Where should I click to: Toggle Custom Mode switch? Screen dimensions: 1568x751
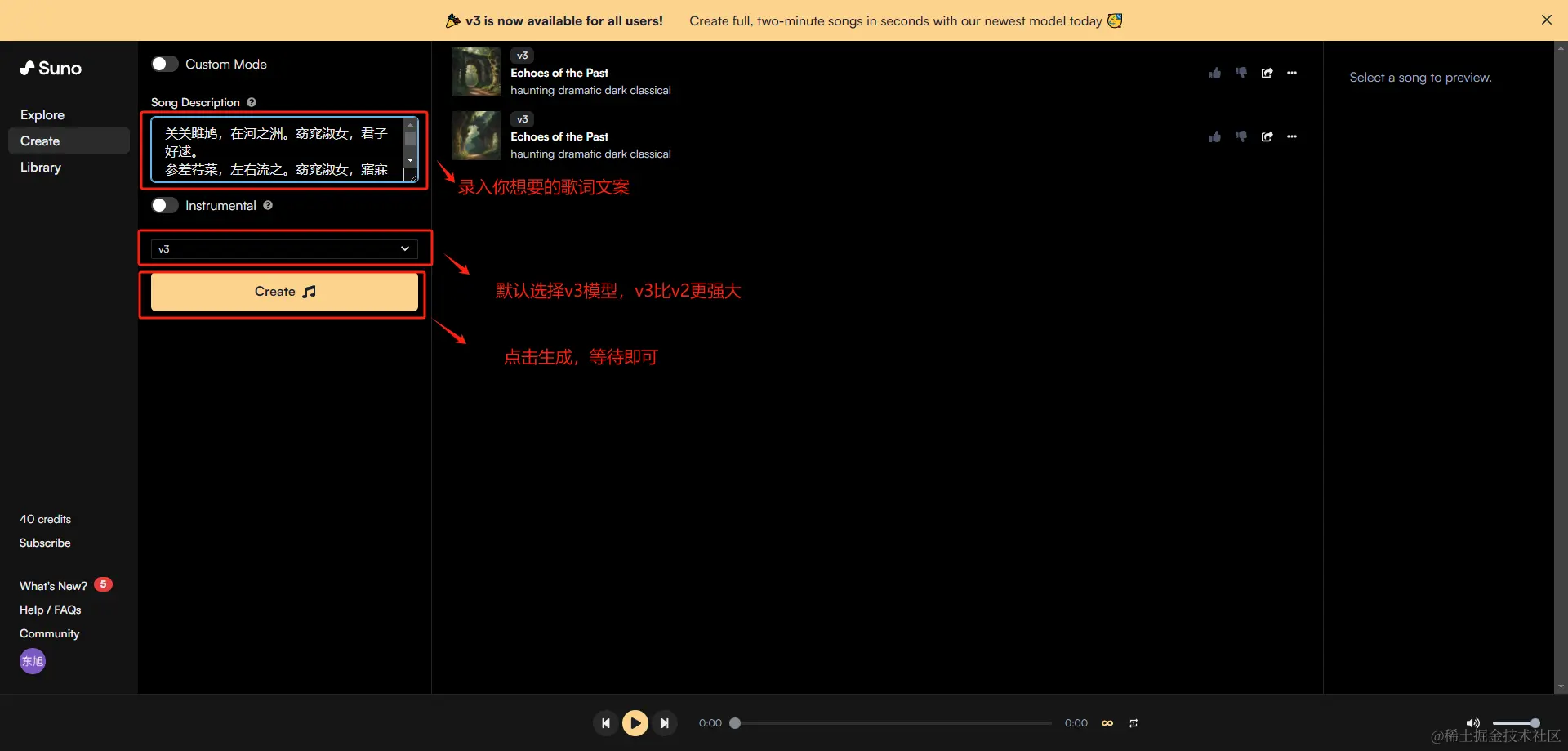coord(165,64)
